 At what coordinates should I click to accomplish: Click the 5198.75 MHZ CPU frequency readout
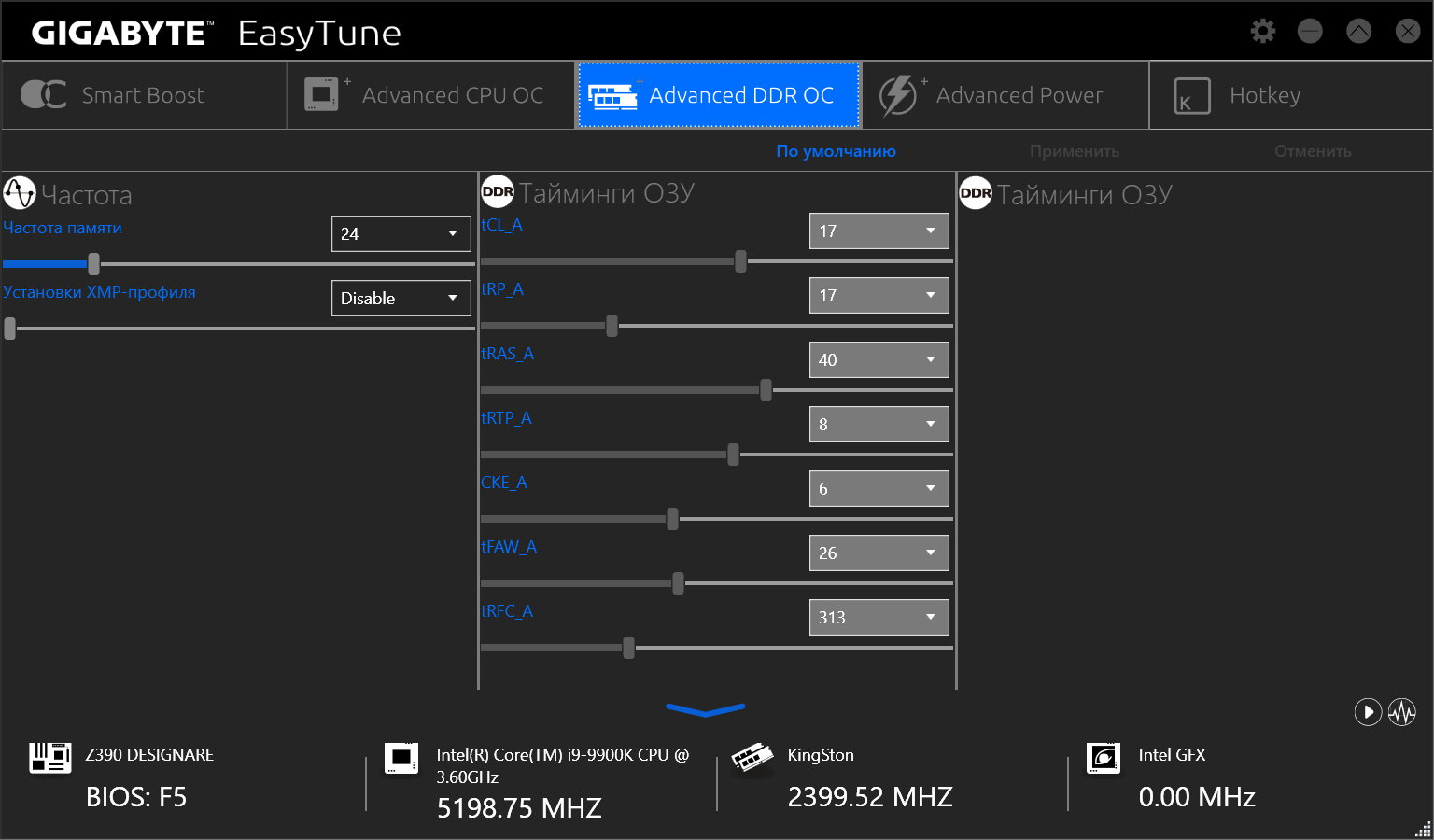519,808
